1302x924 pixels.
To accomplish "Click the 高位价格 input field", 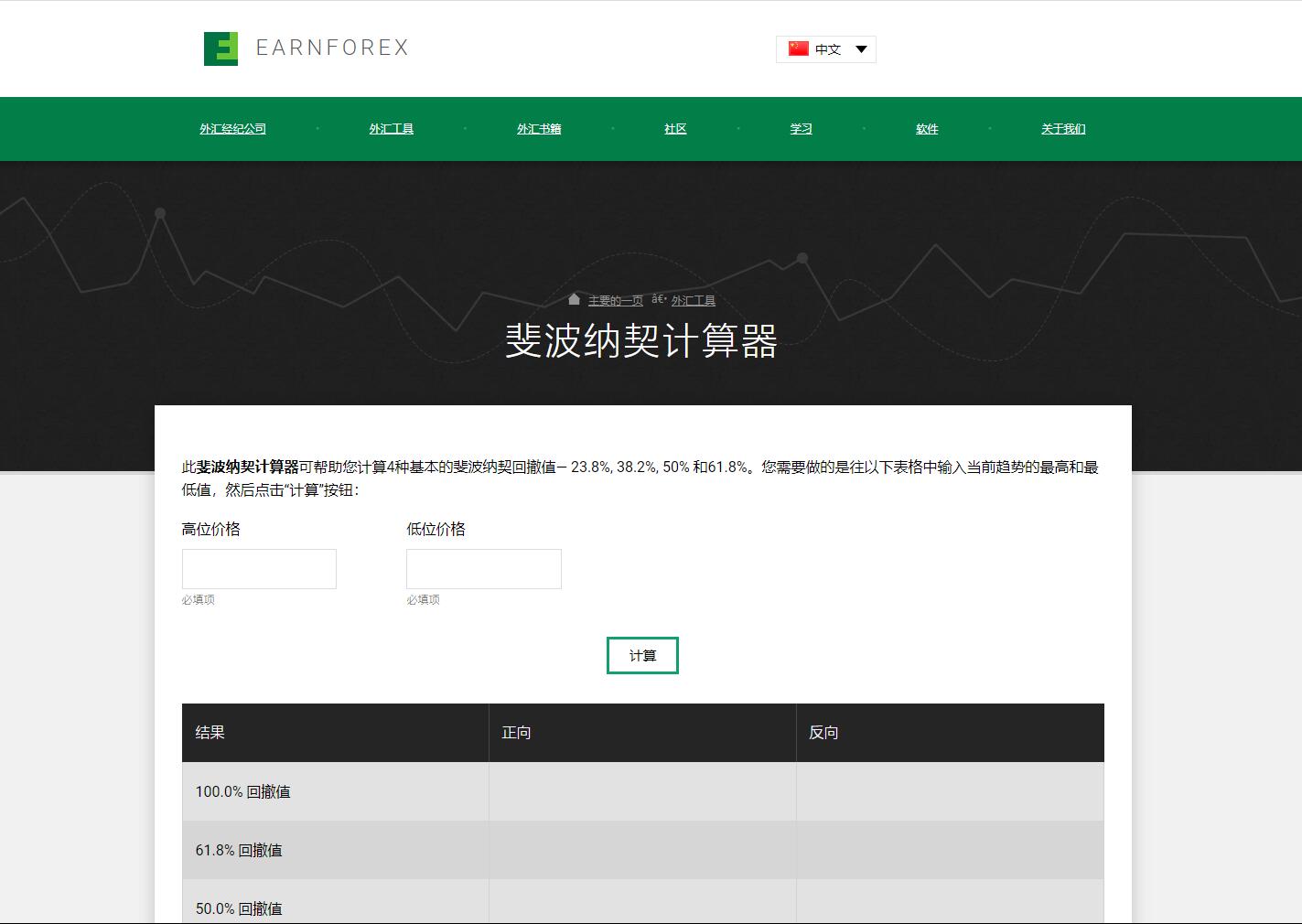I will click(259, 569).
